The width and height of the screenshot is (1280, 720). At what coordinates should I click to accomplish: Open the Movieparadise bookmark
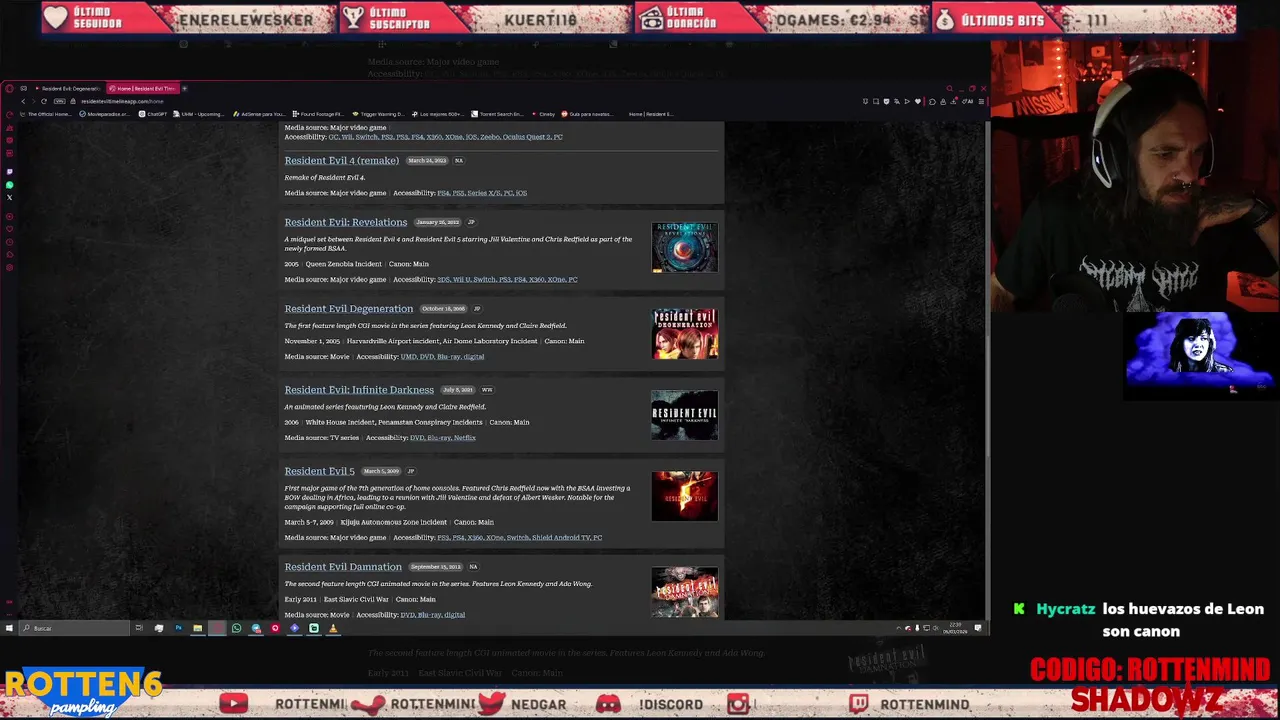click(x=104, y=114)
